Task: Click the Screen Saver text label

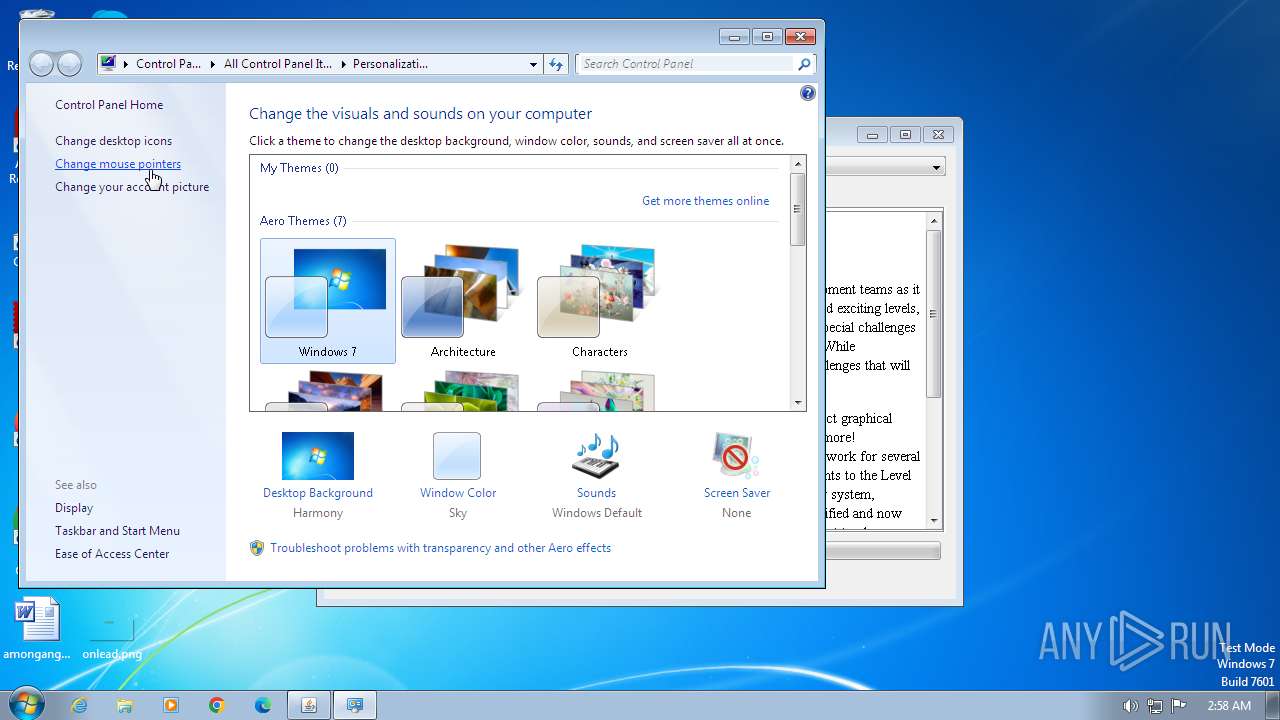Action: point(737,493)
